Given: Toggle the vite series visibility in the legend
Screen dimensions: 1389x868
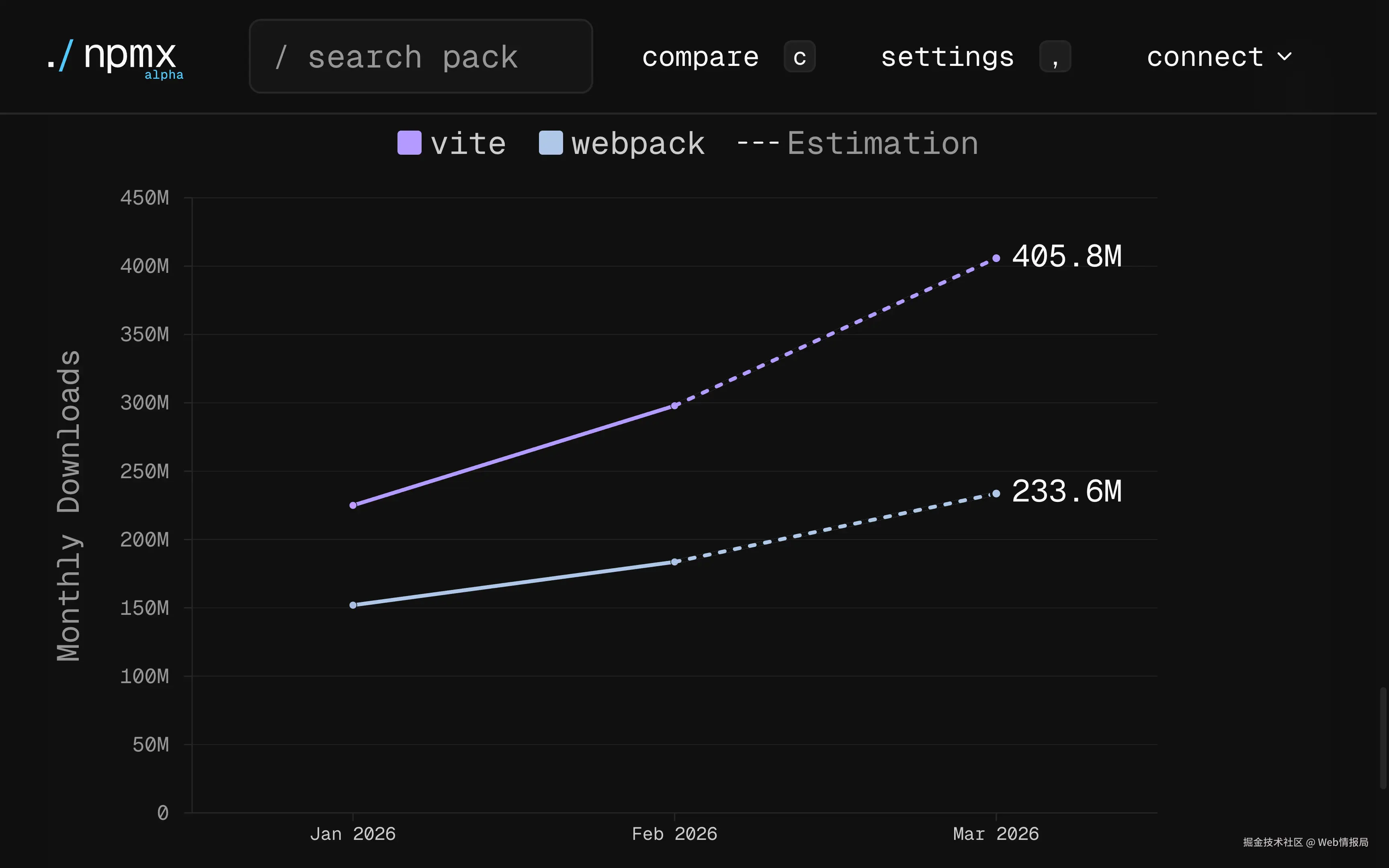Looking at the screenshot, I should (x=451, y=143).
